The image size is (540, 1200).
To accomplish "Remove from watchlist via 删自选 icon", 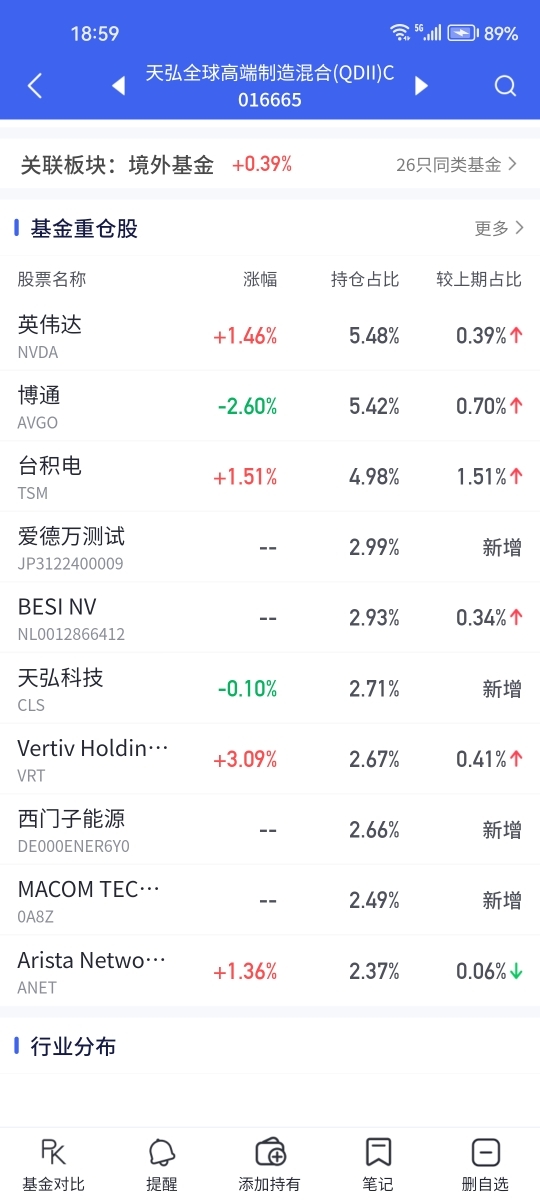I will coord(485,1165).
